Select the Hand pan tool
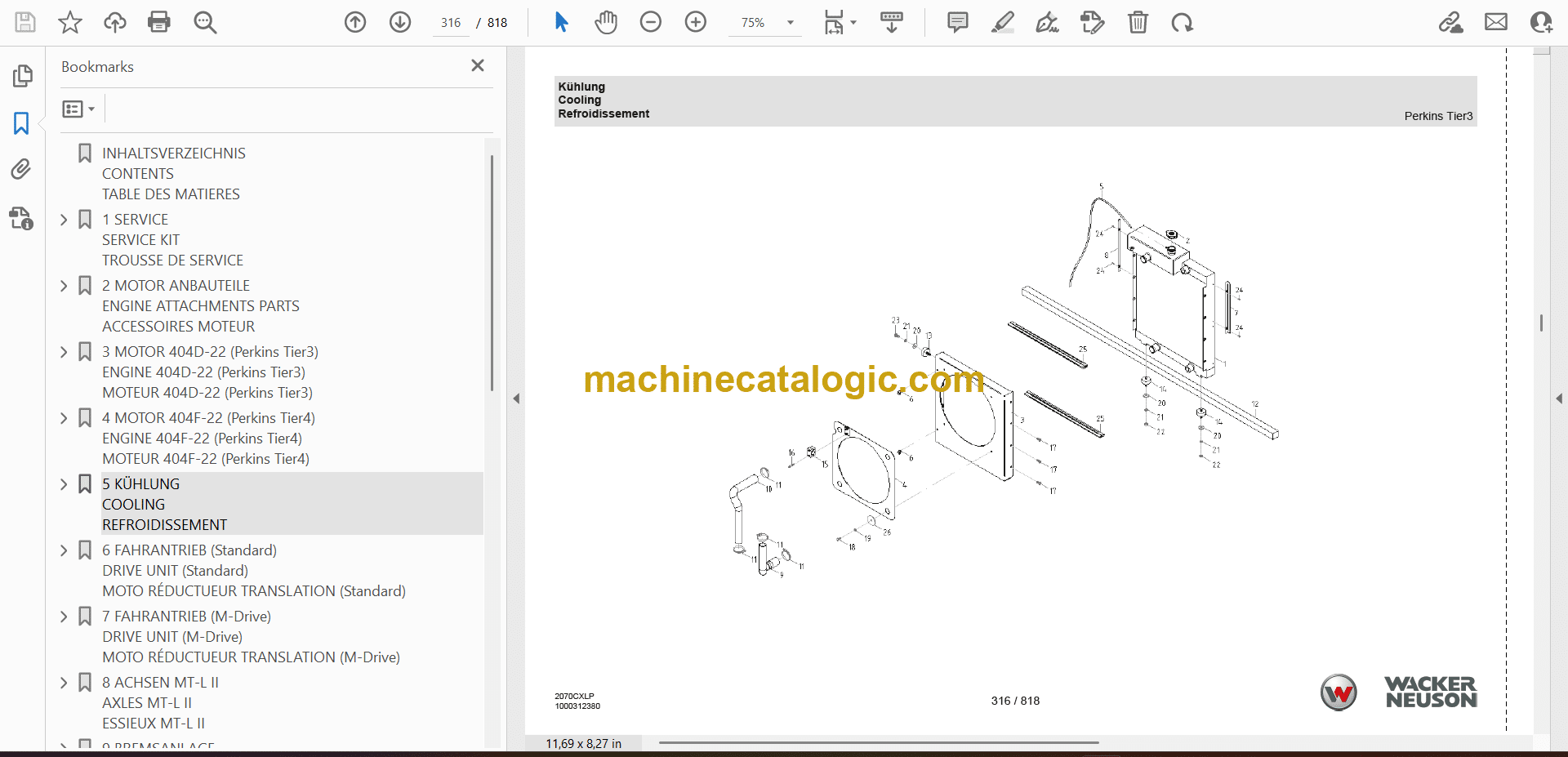Image resolution: width=1568 pixels, height=757 pixels. pyautogui.click(x=605, y=22)
